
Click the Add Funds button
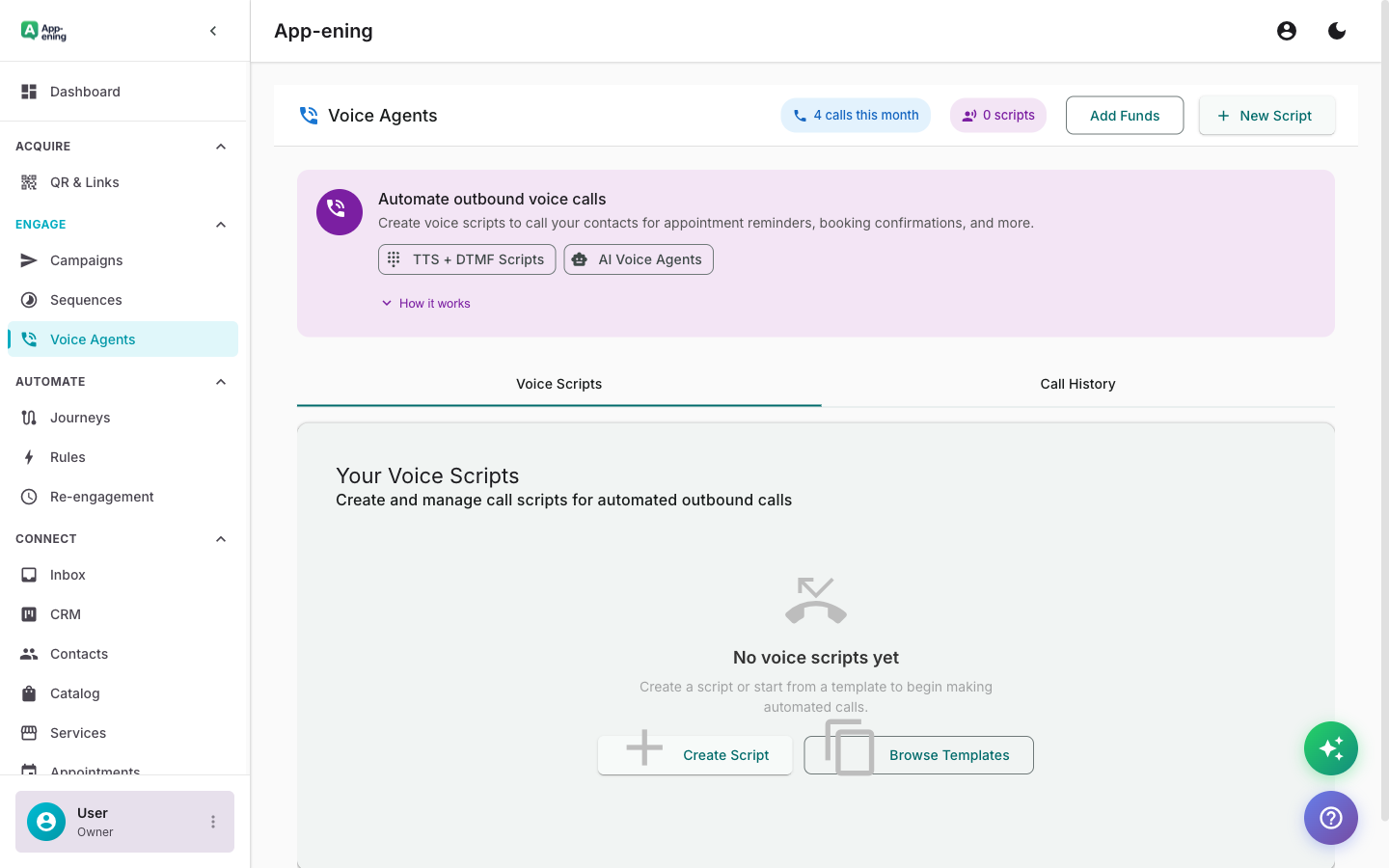tap(1125, 115)
